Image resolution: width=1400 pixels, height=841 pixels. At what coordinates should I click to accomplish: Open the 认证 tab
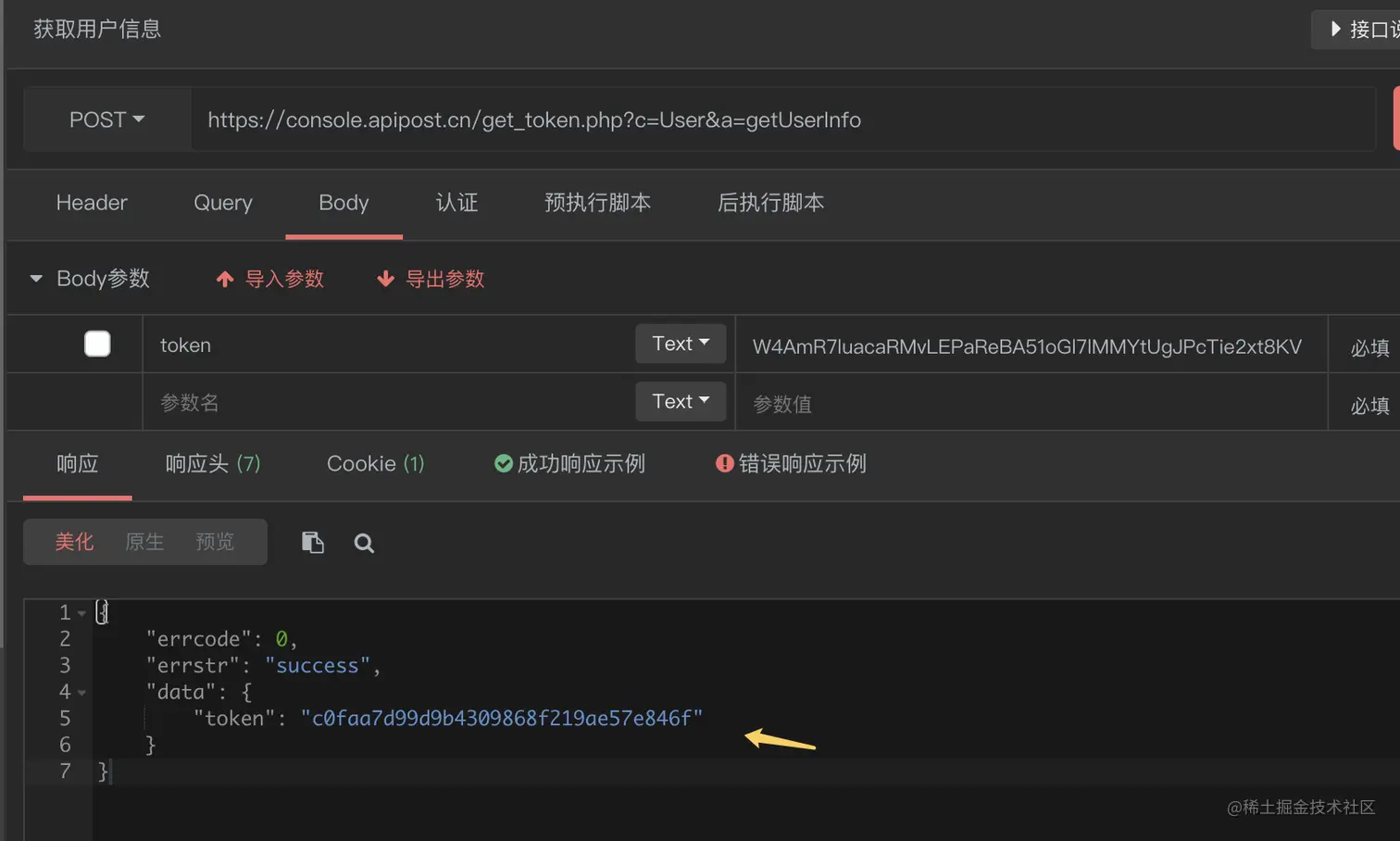pyautogui.click(x=456, y=203)
